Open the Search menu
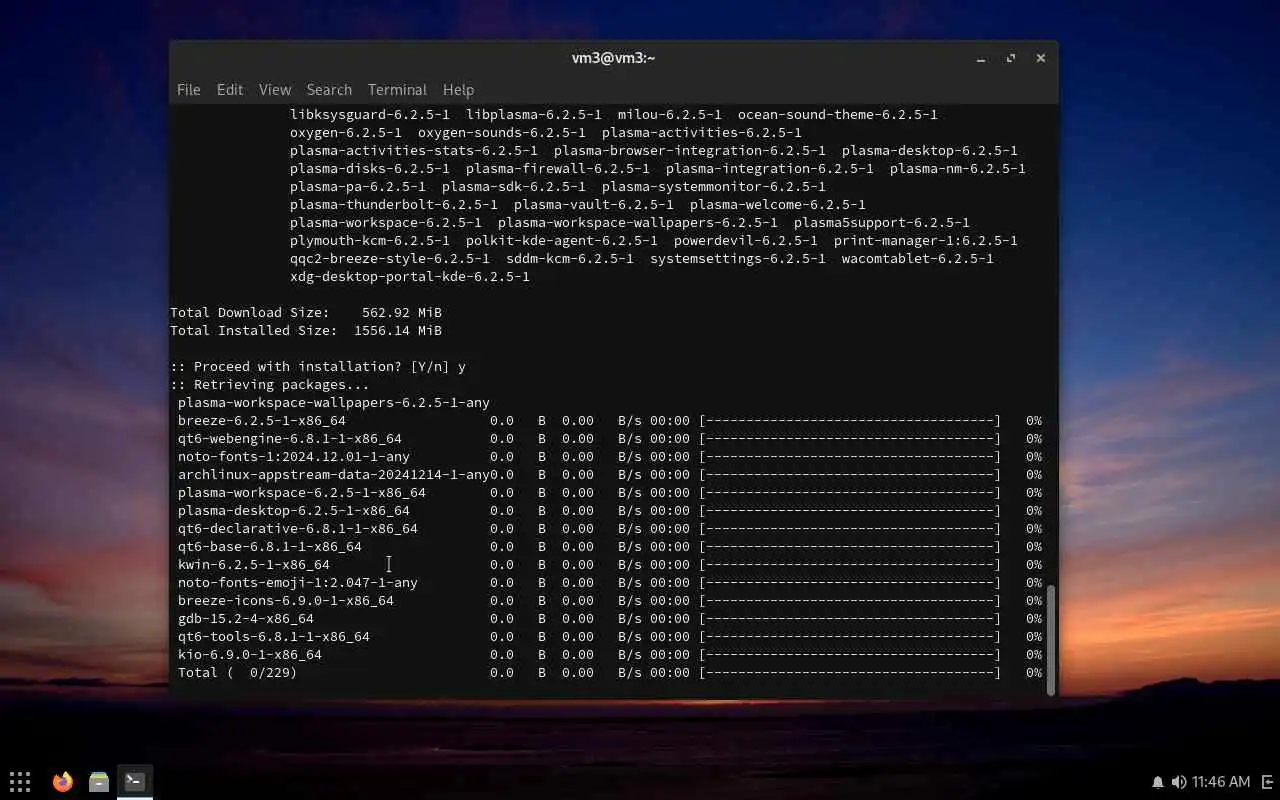 [329, 89]
